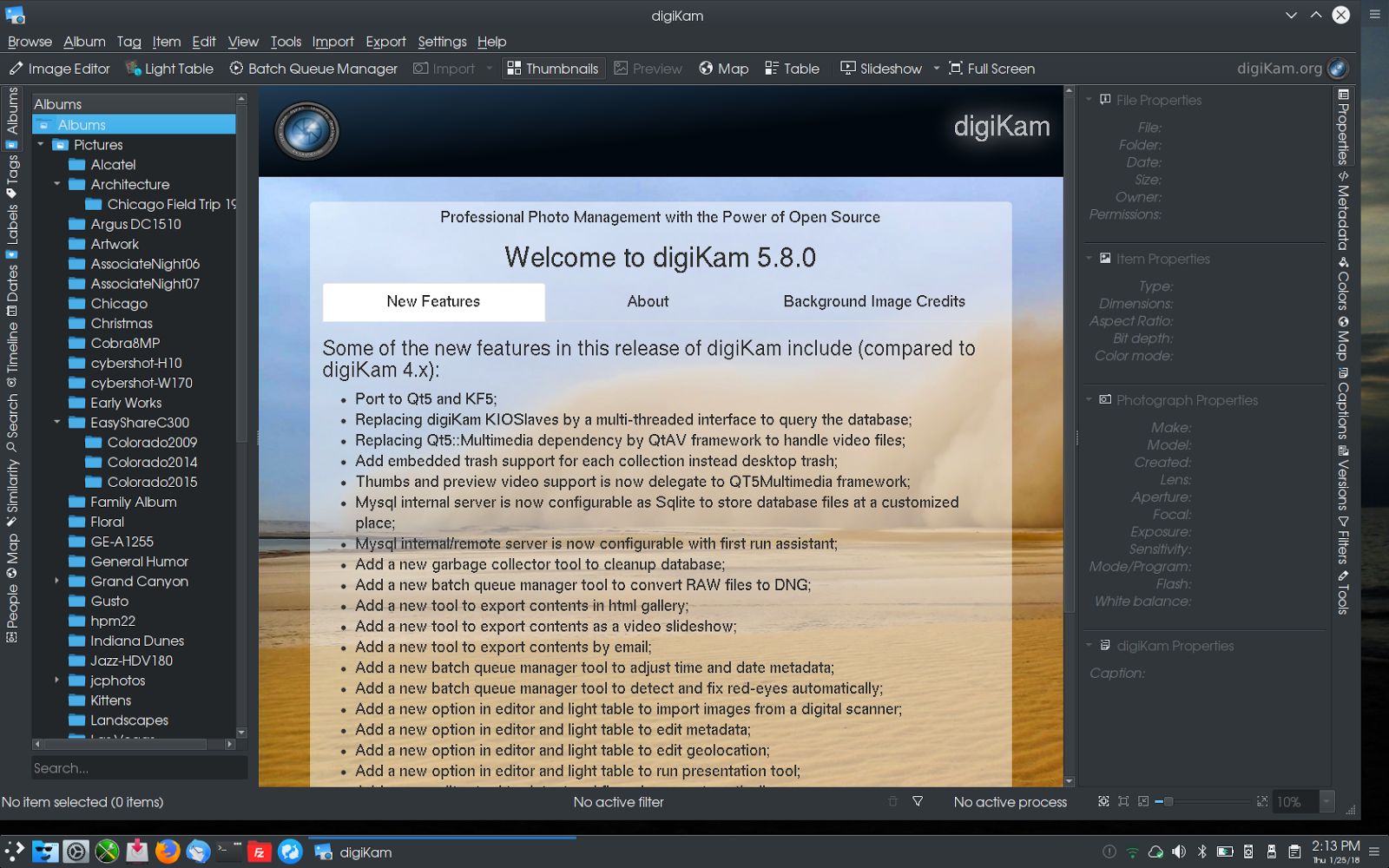Open the Similarity left sidebar tab
Image resolution: width=1389 pixels, height=868 pixels.
[x=12, y=492]
